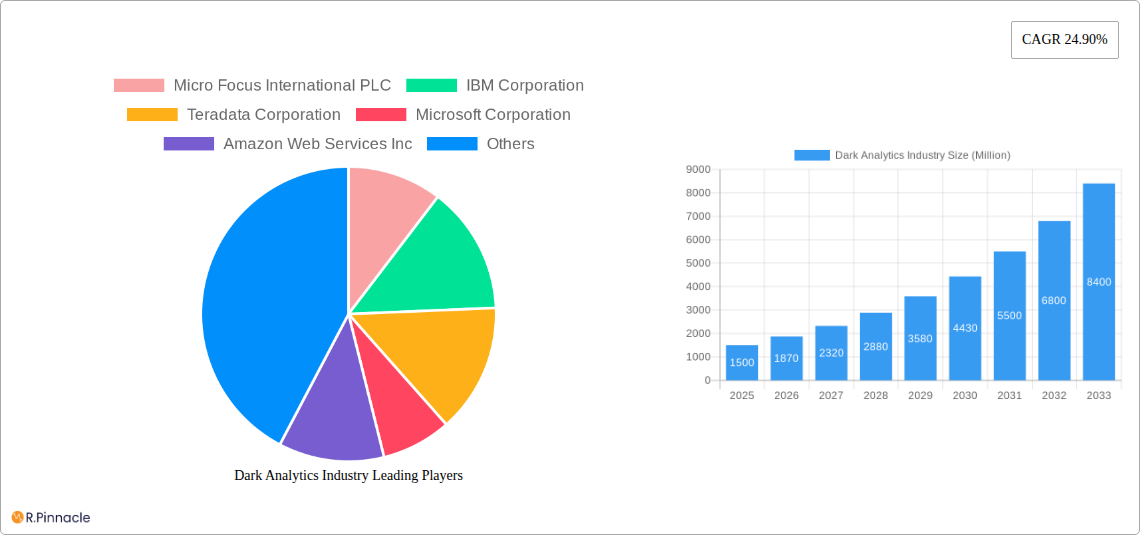This screenshot has width=1140, height=535.
Task: Toggle the IBM Corporation legend label
Action: [x=525, y=86]
